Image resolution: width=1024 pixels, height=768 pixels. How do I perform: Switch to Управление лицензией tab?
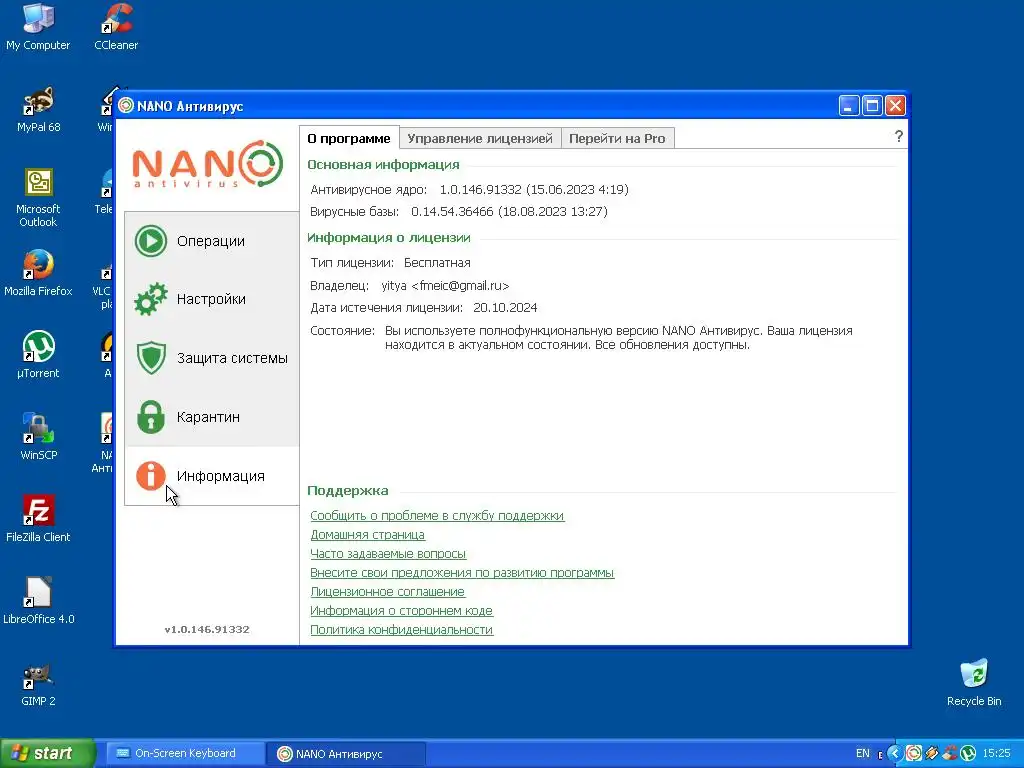(x=480, y=138)
